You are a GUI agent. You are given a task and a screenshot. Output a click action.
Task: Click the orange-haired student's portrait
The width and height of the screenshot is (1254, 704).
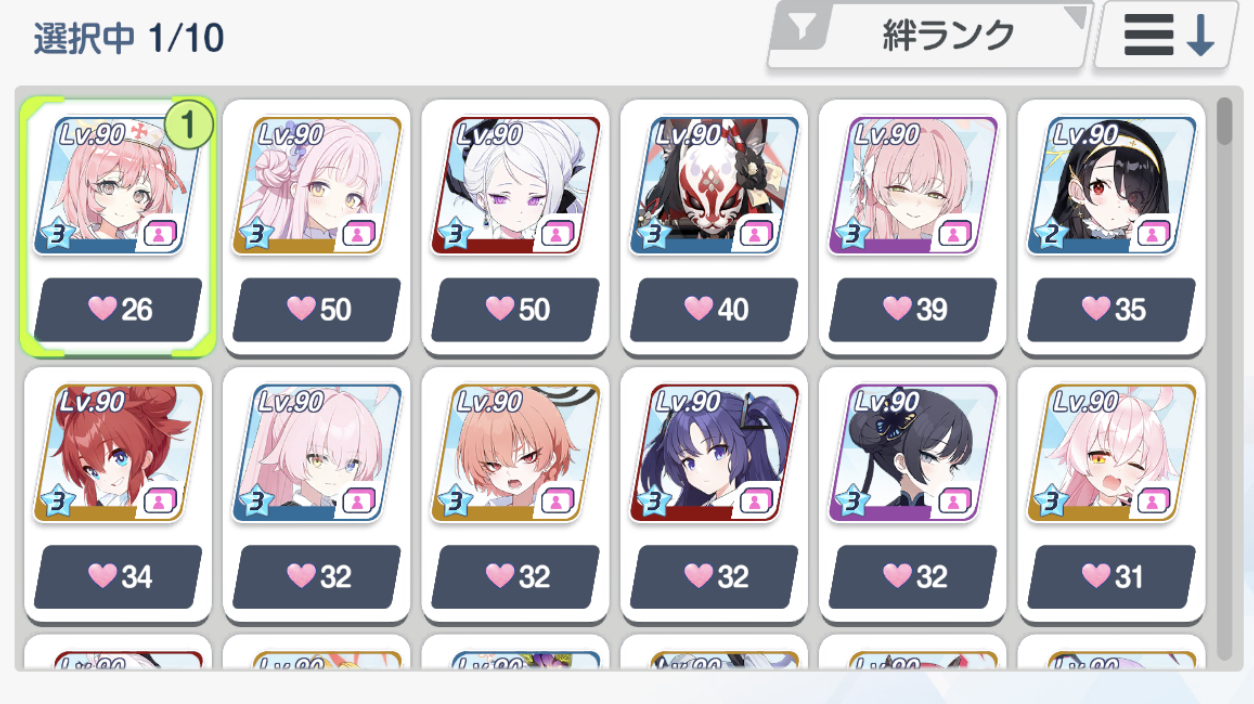coord(516,453)
